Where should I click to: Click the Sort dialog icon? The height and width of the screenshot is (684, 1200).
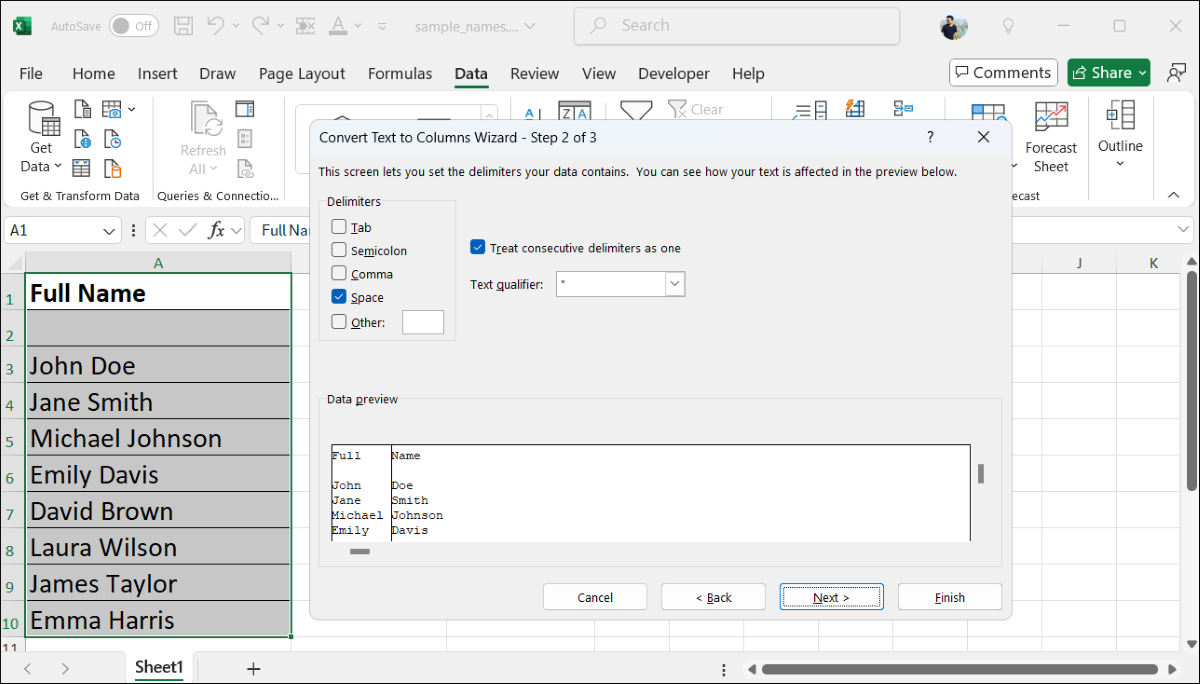[574, 110]
